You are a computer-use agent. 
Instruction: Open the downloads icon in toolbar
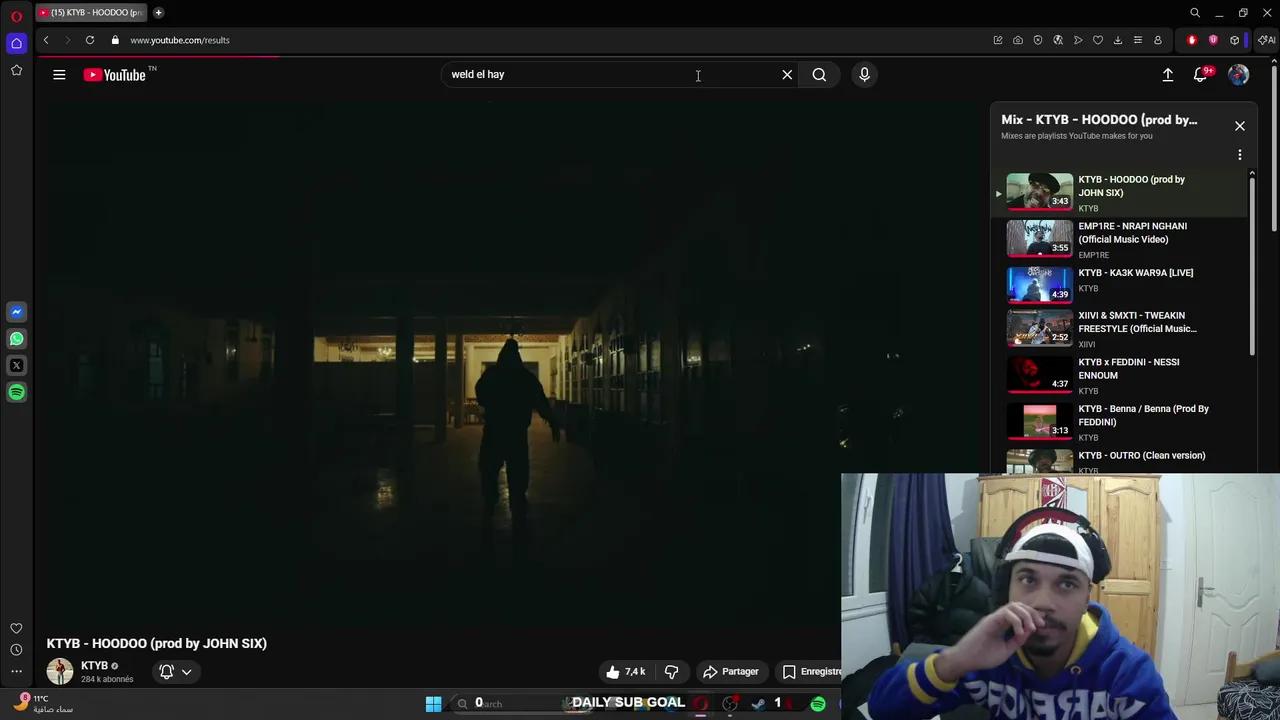pos(1118,40)
